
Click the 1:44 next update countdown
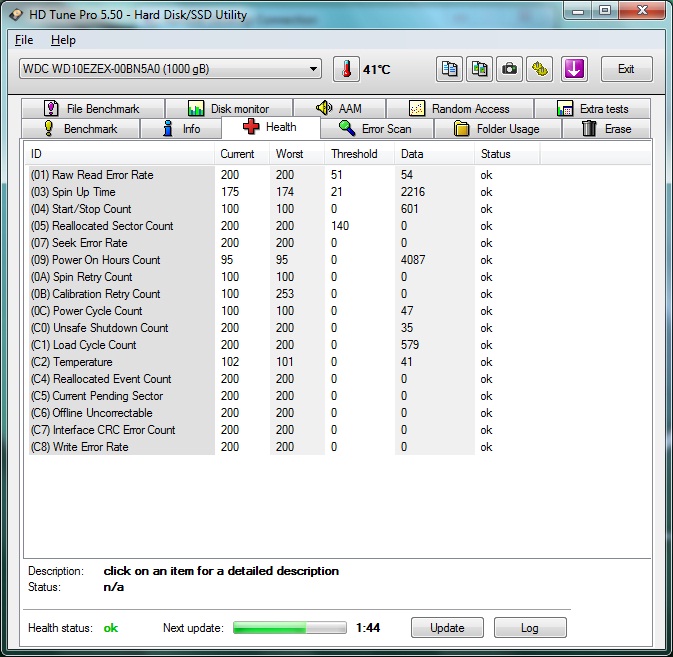368,628
